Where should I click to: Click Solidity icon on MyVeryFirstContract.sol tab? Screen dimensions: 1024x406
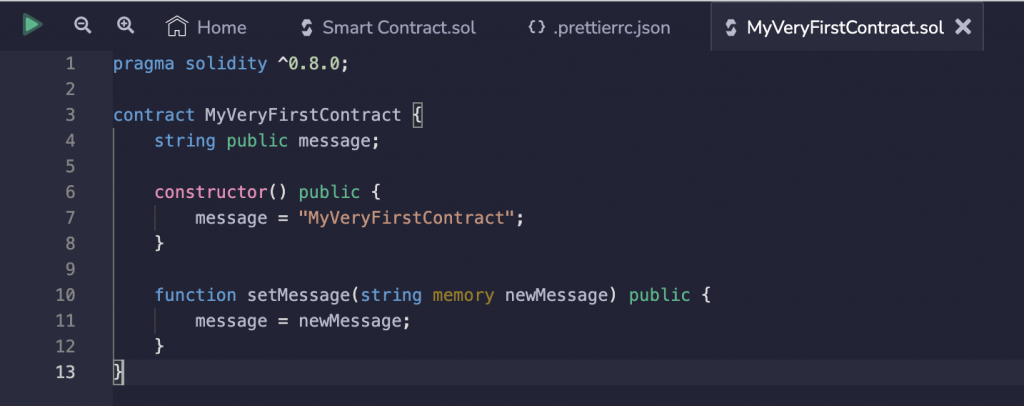pos(731,27)
